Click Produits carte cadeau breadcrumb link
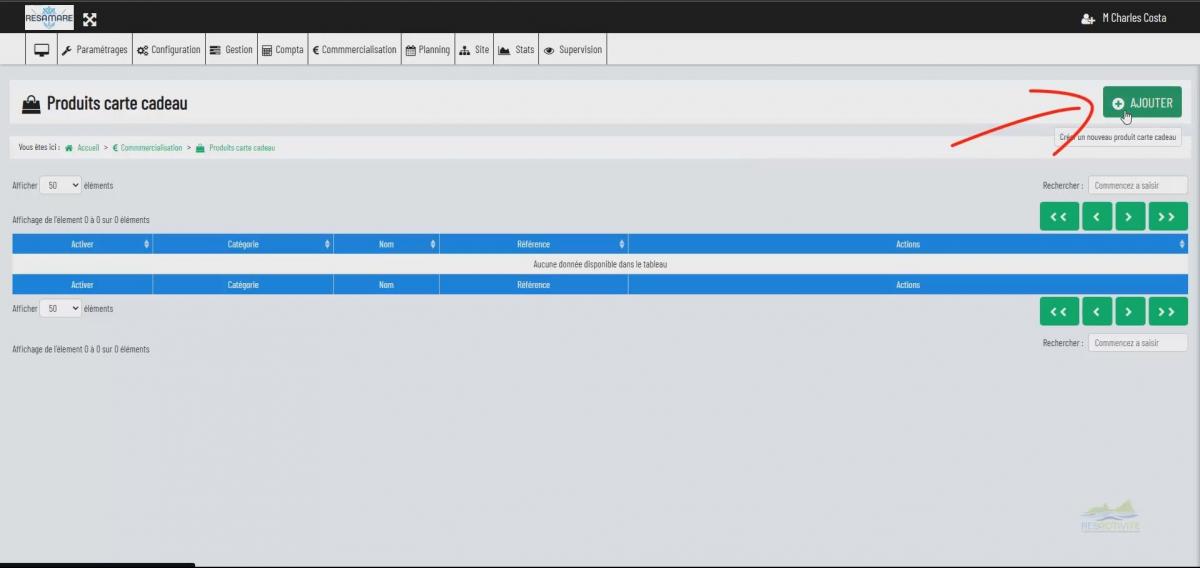 click(242, 148)
